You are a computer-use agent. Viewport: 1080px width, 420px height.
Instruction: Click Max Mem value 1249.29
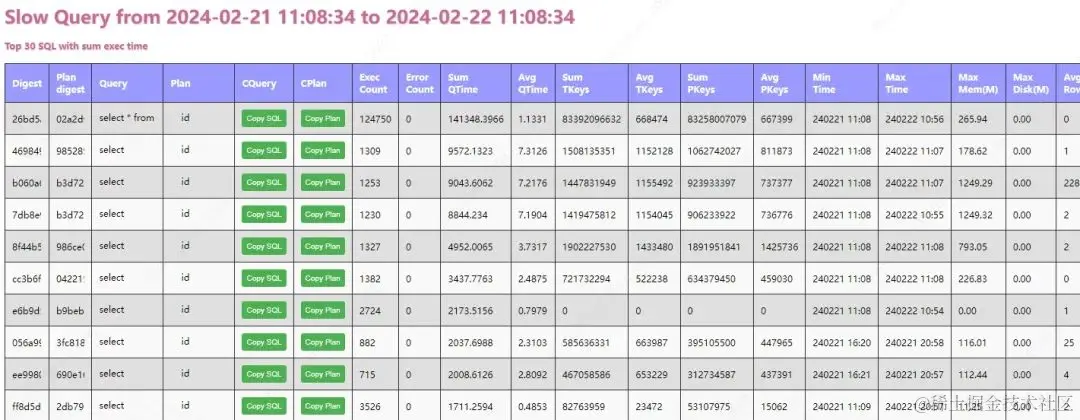coord(974,183)
